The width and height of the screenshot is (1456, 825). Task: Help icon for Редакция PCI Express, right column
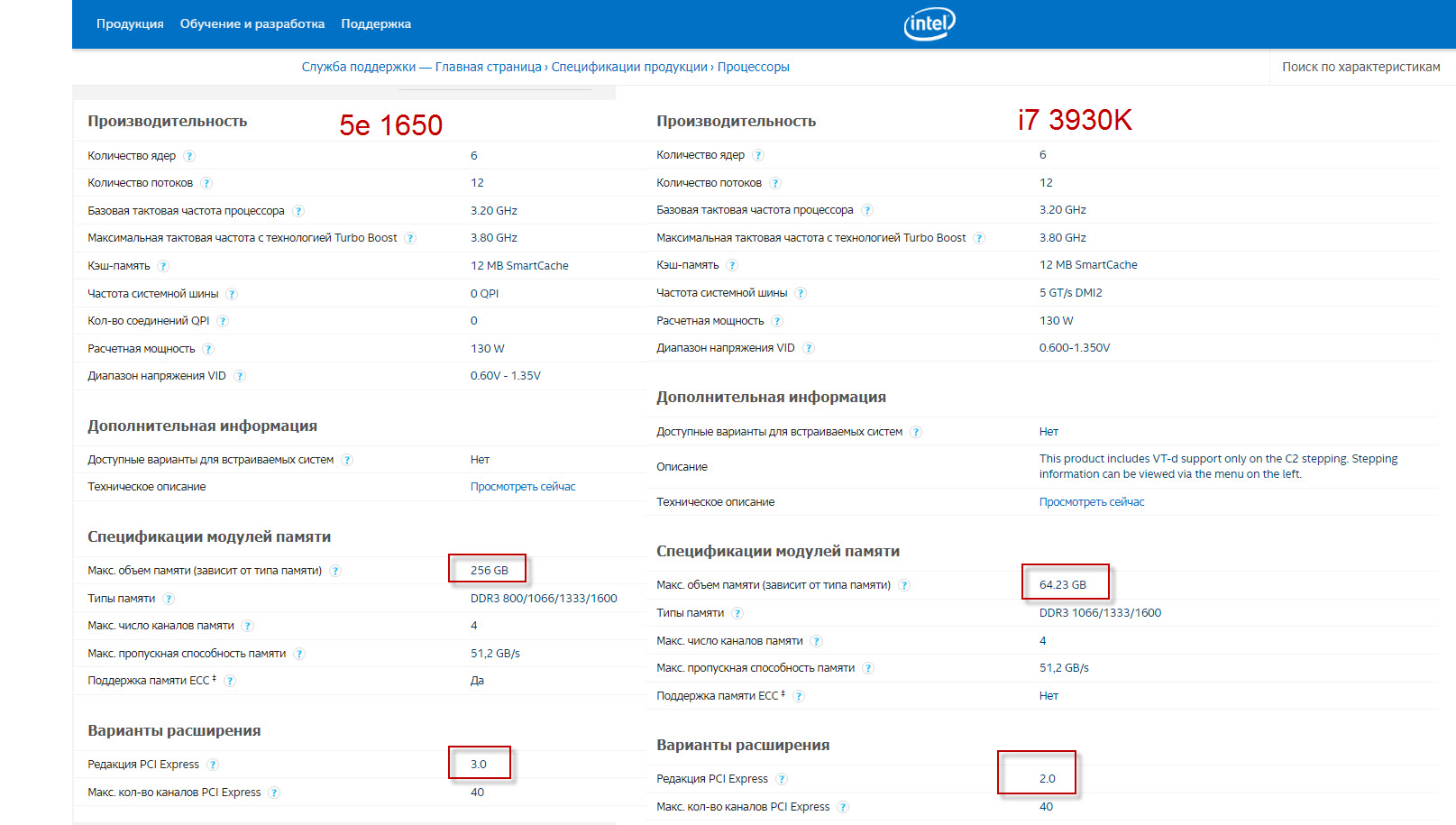(782, 779)
